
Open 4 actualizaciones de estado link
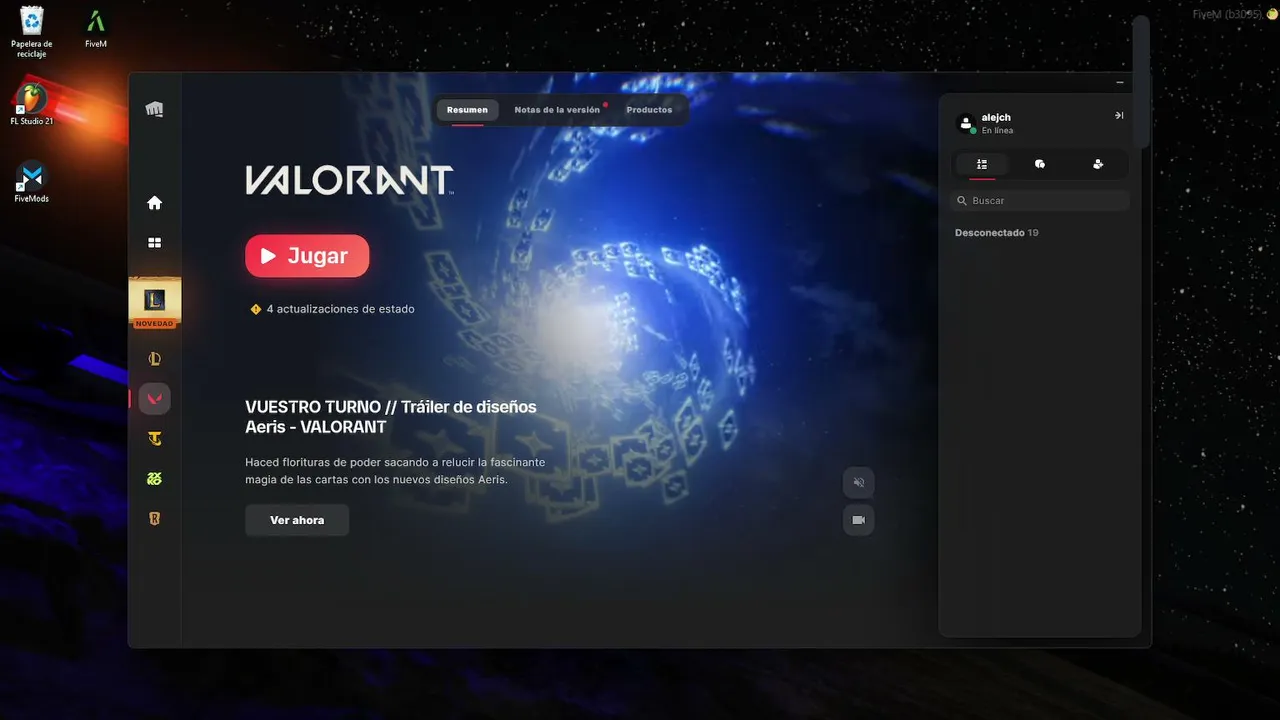[340, 309]
